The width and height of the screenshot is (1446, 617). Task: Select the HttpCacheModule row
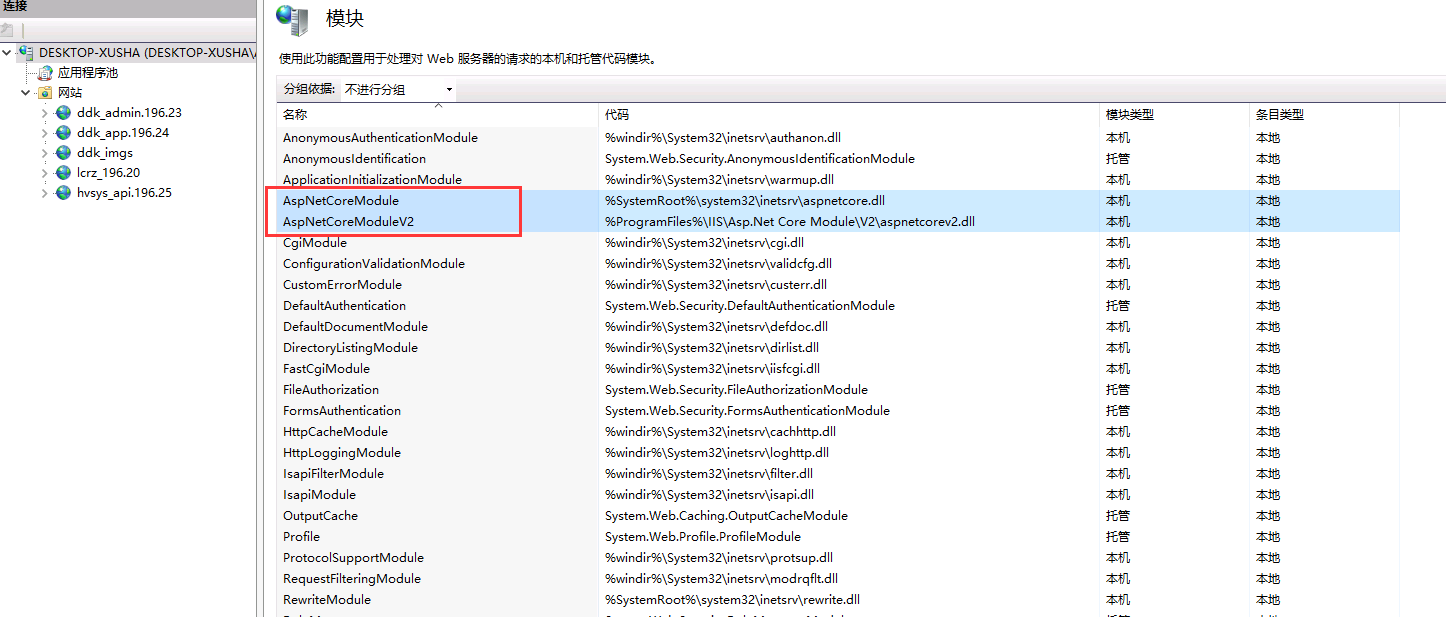pyautogui.click(x=838, y=432)
